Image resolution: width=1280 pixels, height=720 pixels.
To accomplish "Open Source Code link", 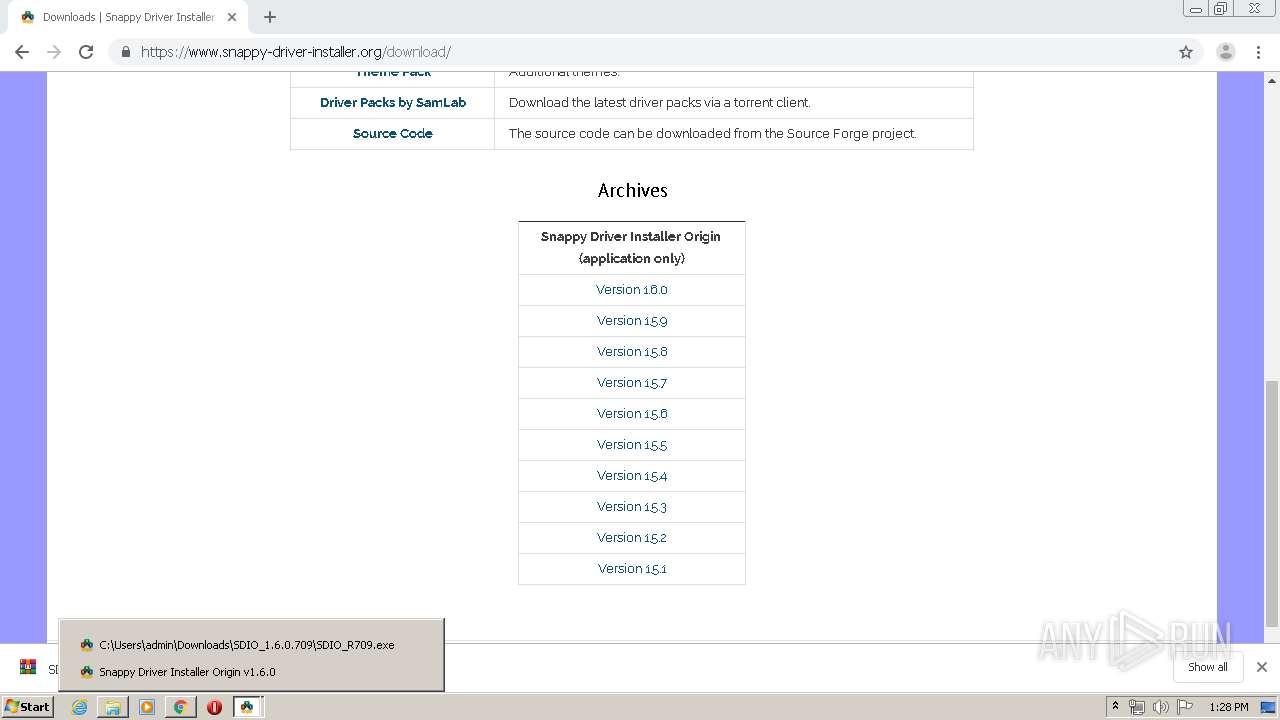I will (393, 133).
